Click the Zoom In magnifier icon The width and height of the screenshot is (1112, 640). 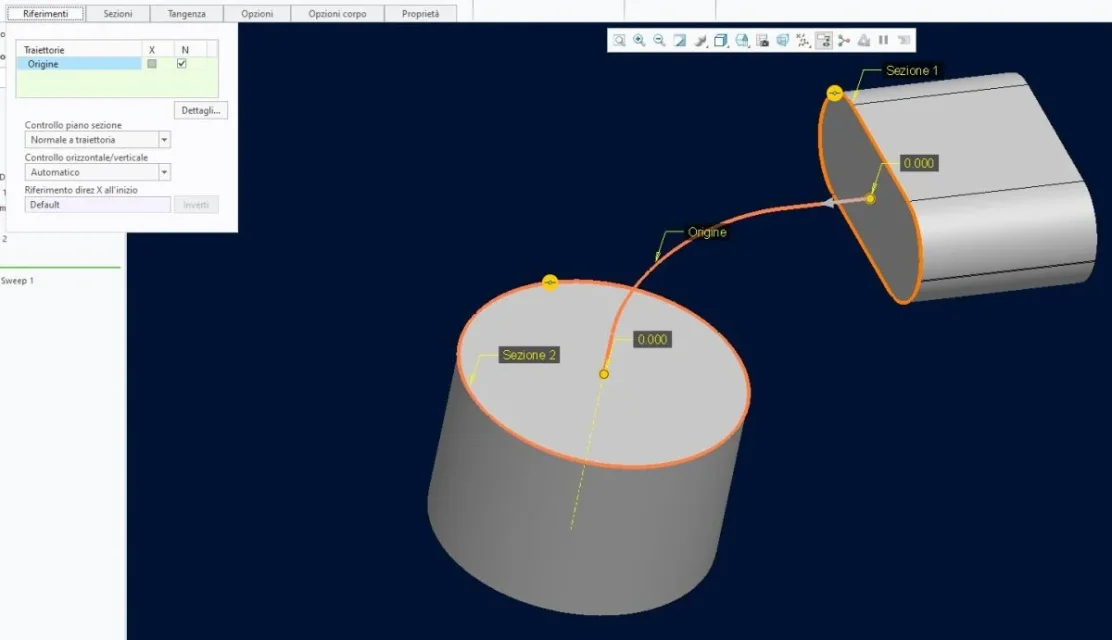pos(639,41)
